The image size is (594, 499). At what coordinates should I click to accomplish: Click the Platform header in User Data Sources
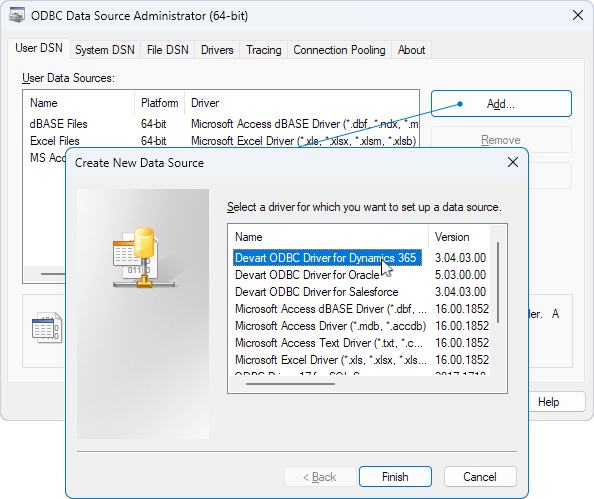[159, 103]
